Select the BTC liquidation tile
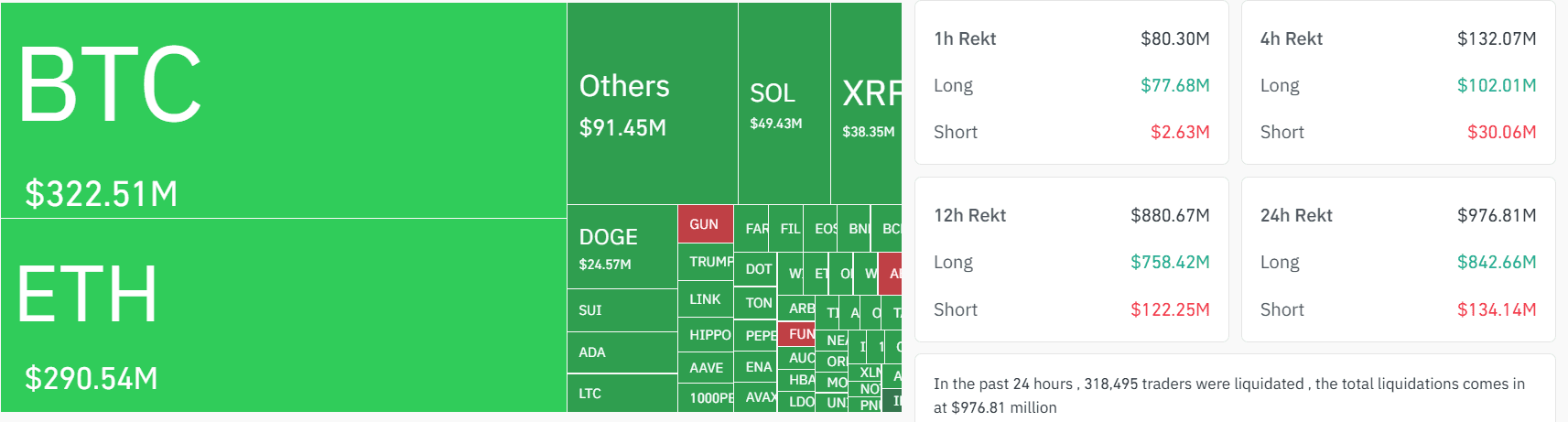The image size is (1568, 422). [284, 110]
